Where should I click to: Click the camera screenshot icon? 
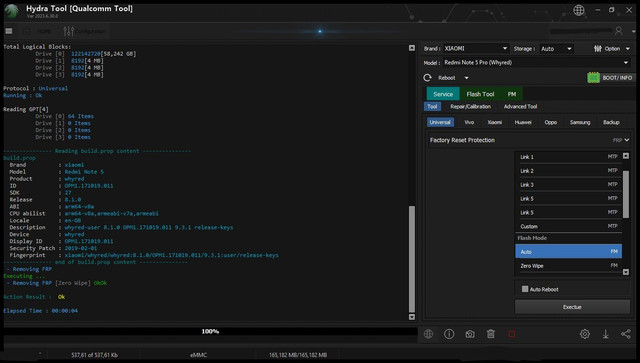click(470, 334)
